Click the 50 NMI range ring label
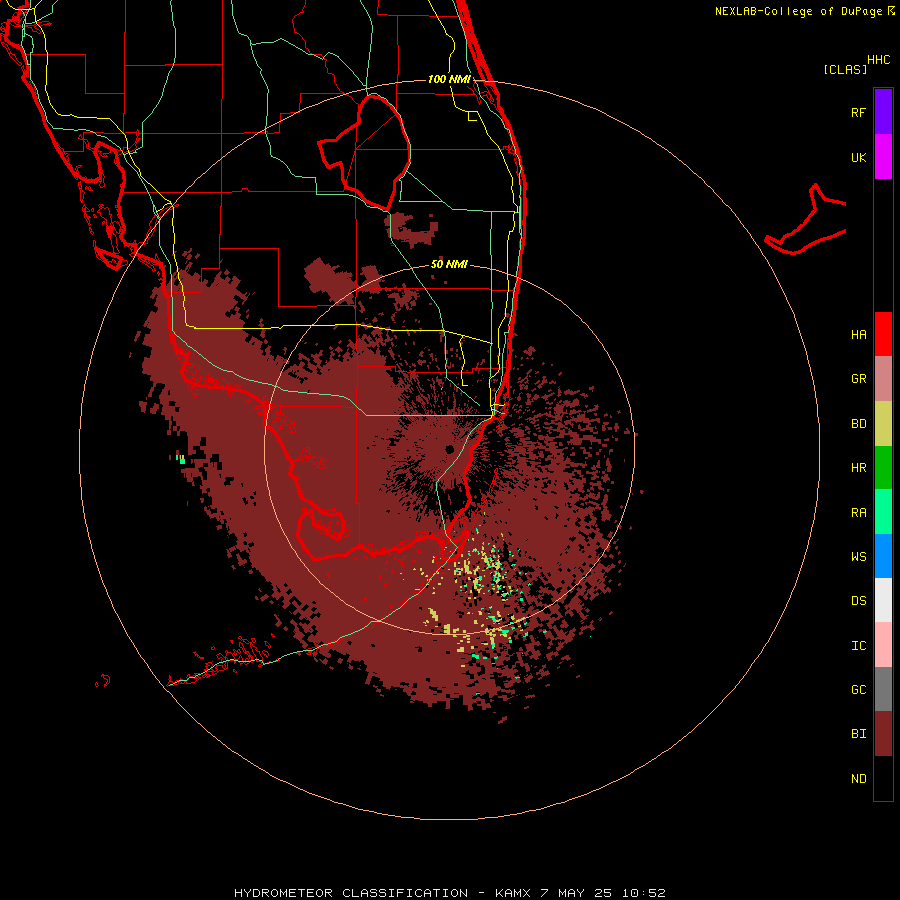 tap(449, 264)
